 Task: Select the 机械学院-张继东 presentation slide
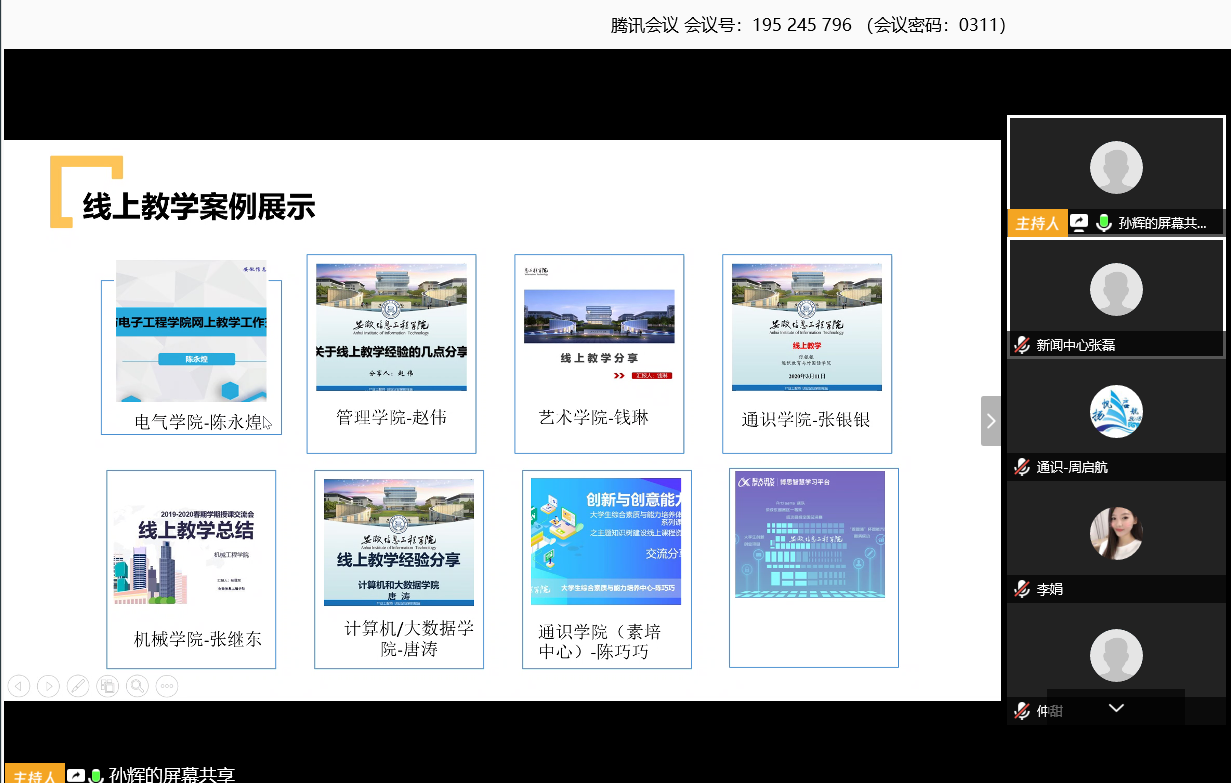[190, 568]
